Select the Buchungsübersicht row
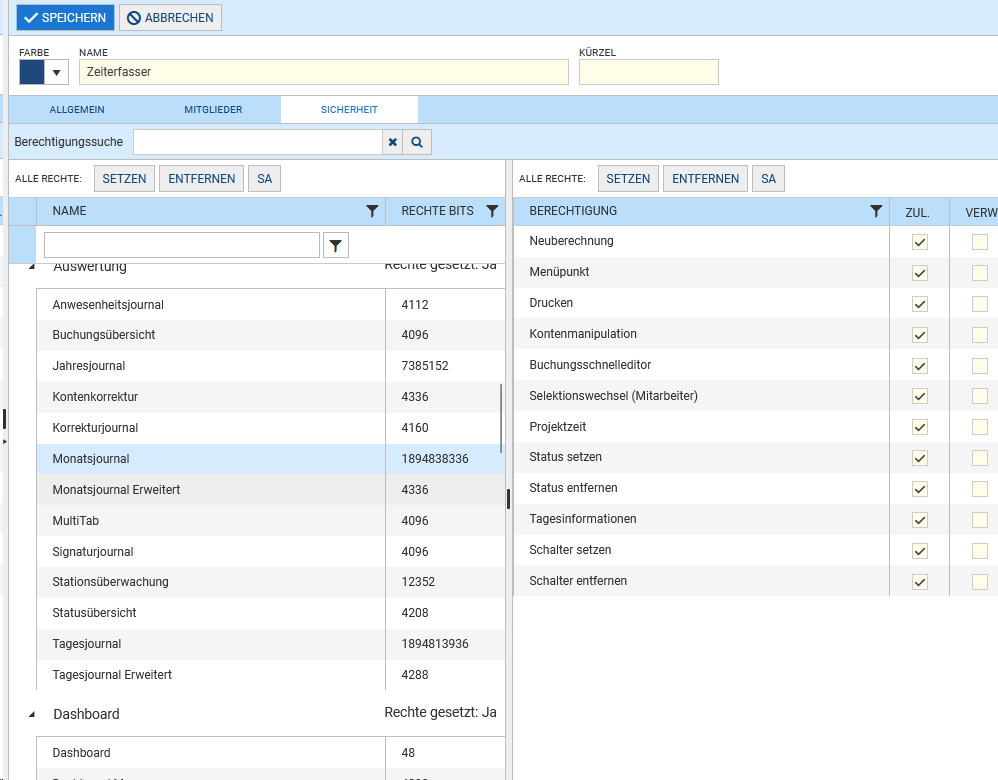Image resolution: width=998 pixels, height=780 pixels. coord(271,335)
